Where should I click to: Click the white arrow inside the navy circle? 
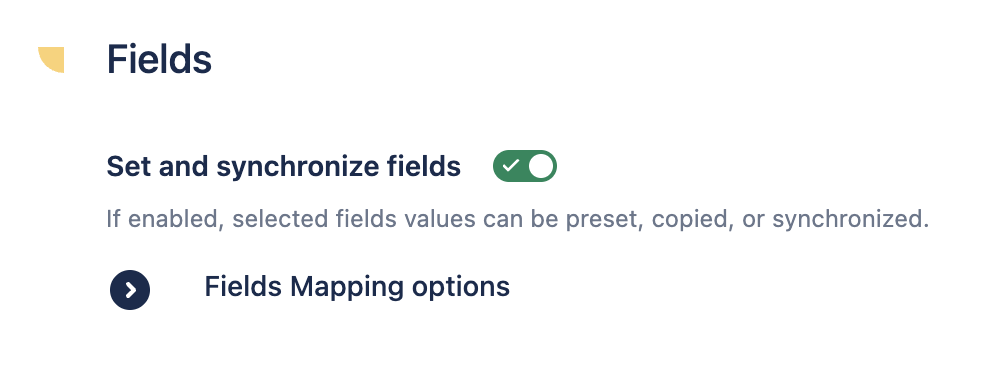click(130, 290)
